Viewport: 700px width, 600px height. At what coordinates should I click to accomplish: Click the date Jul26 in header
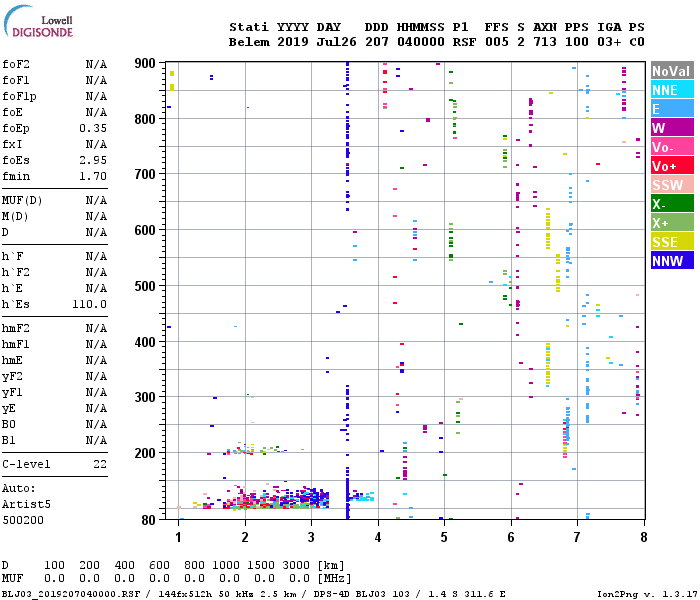click(x=337, y=42)
